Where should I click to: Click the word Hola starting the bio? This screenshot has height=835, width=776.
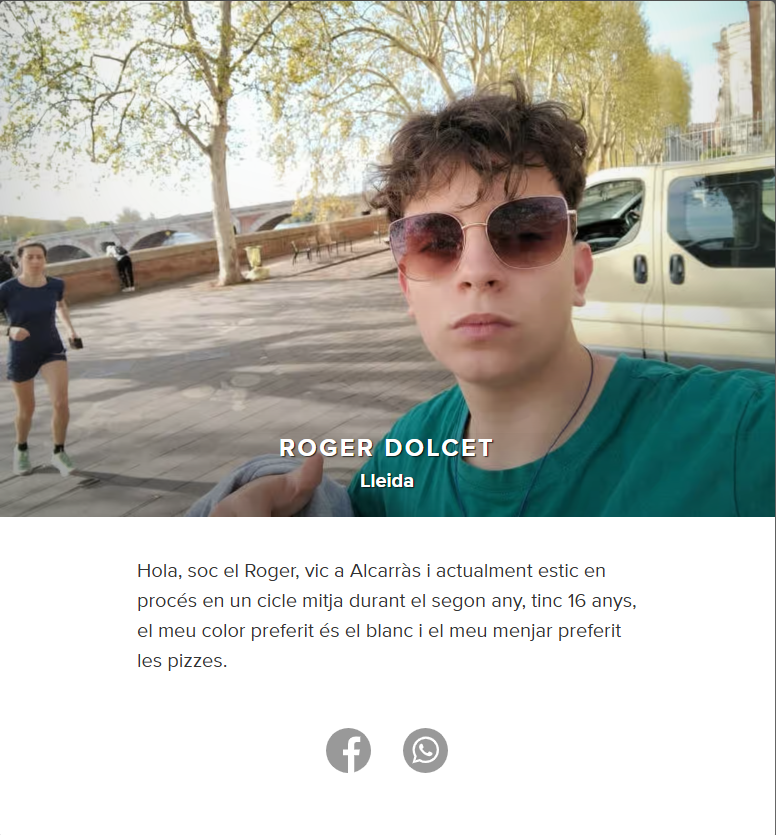(x=160, y=571)
